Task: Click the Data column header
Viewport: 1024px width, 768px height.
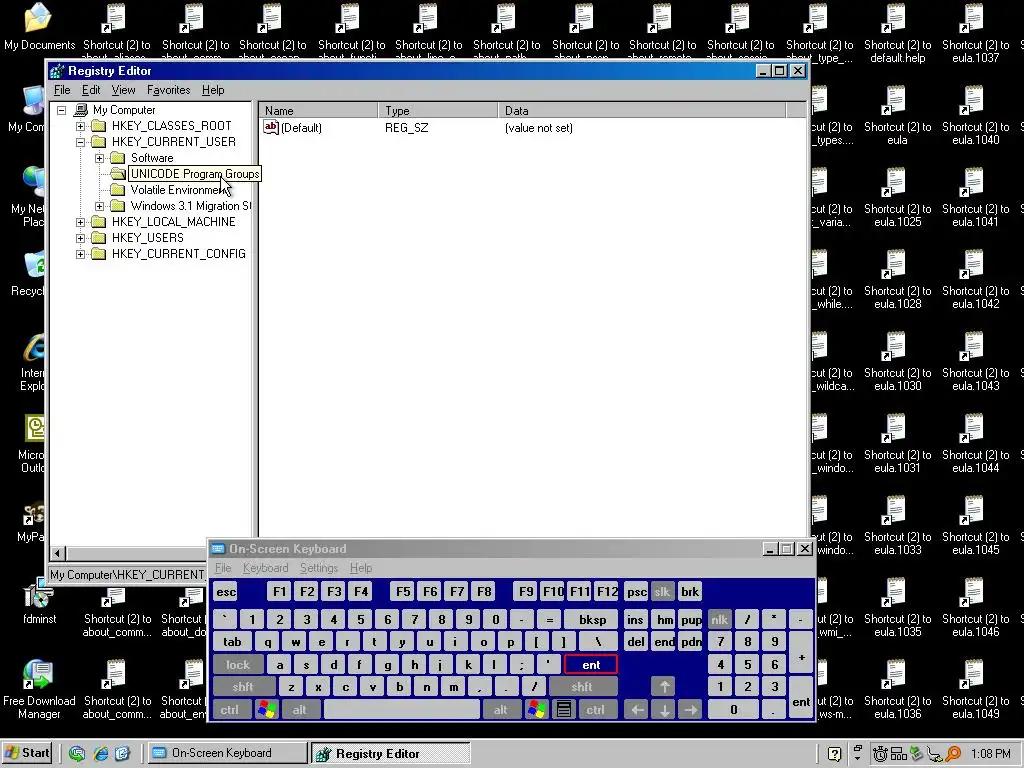Action: (x=642, y=110)
